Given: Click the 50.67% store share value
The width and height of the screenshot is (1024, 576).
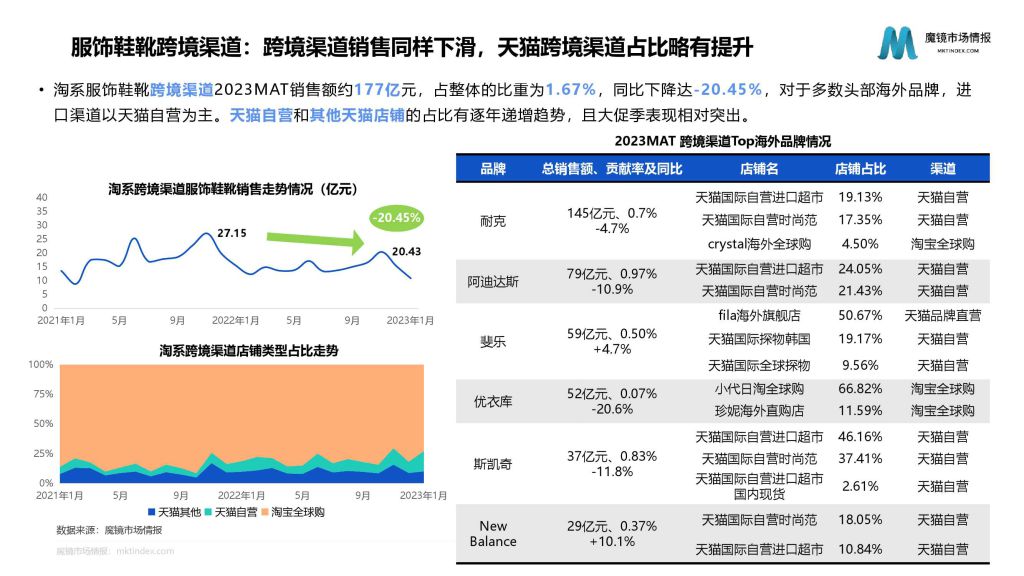Looking at the screenshot, I should click(x=860, y=315).
